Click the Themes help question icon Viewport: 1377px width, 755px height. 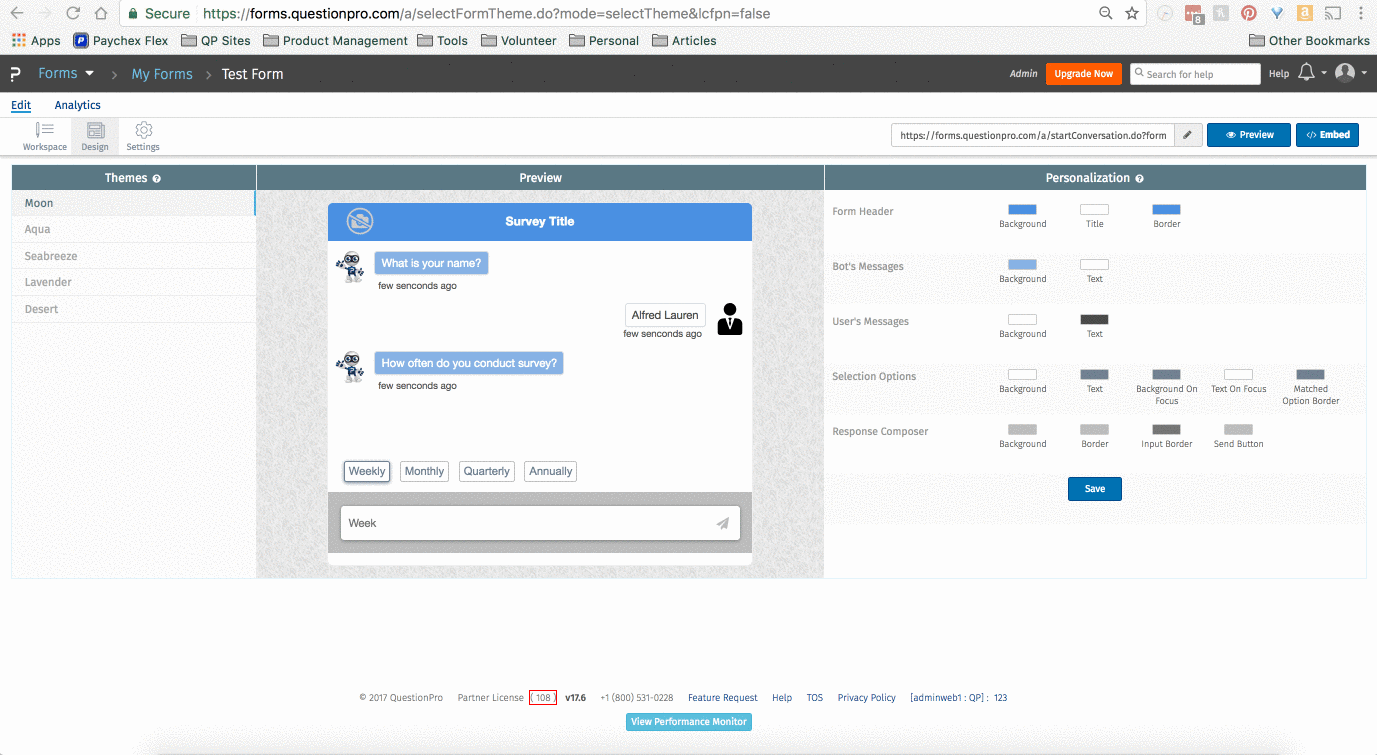click(x=157, y=178)
